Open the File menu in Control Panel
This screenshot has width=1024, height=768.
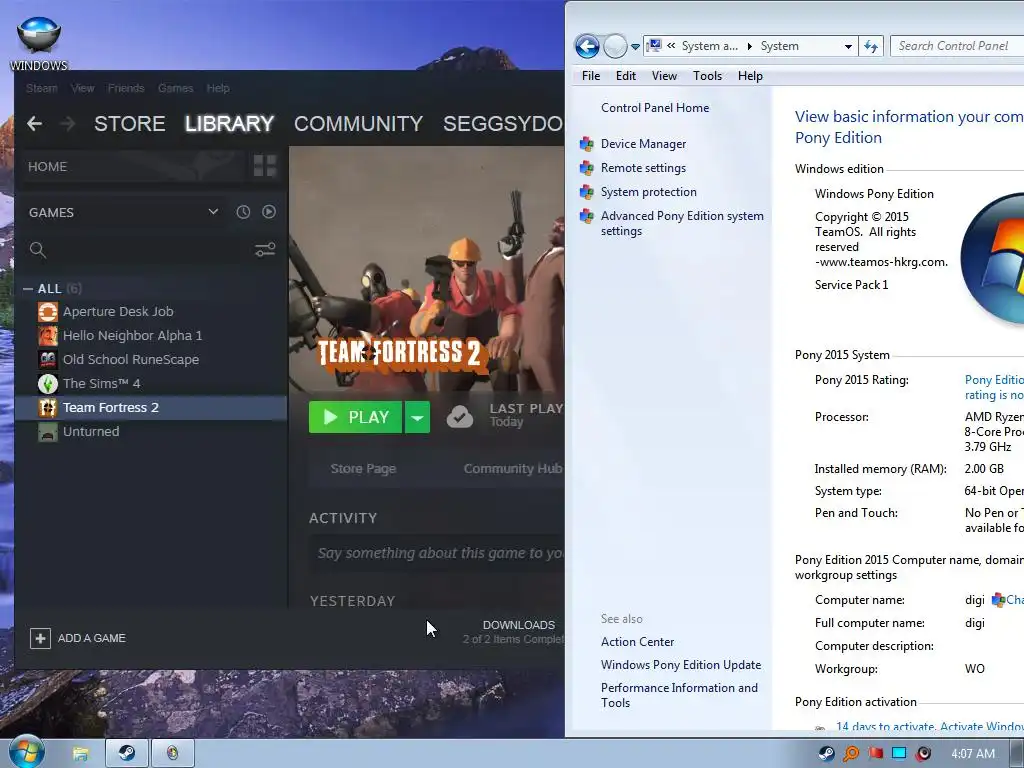click(x=591, y=76)
